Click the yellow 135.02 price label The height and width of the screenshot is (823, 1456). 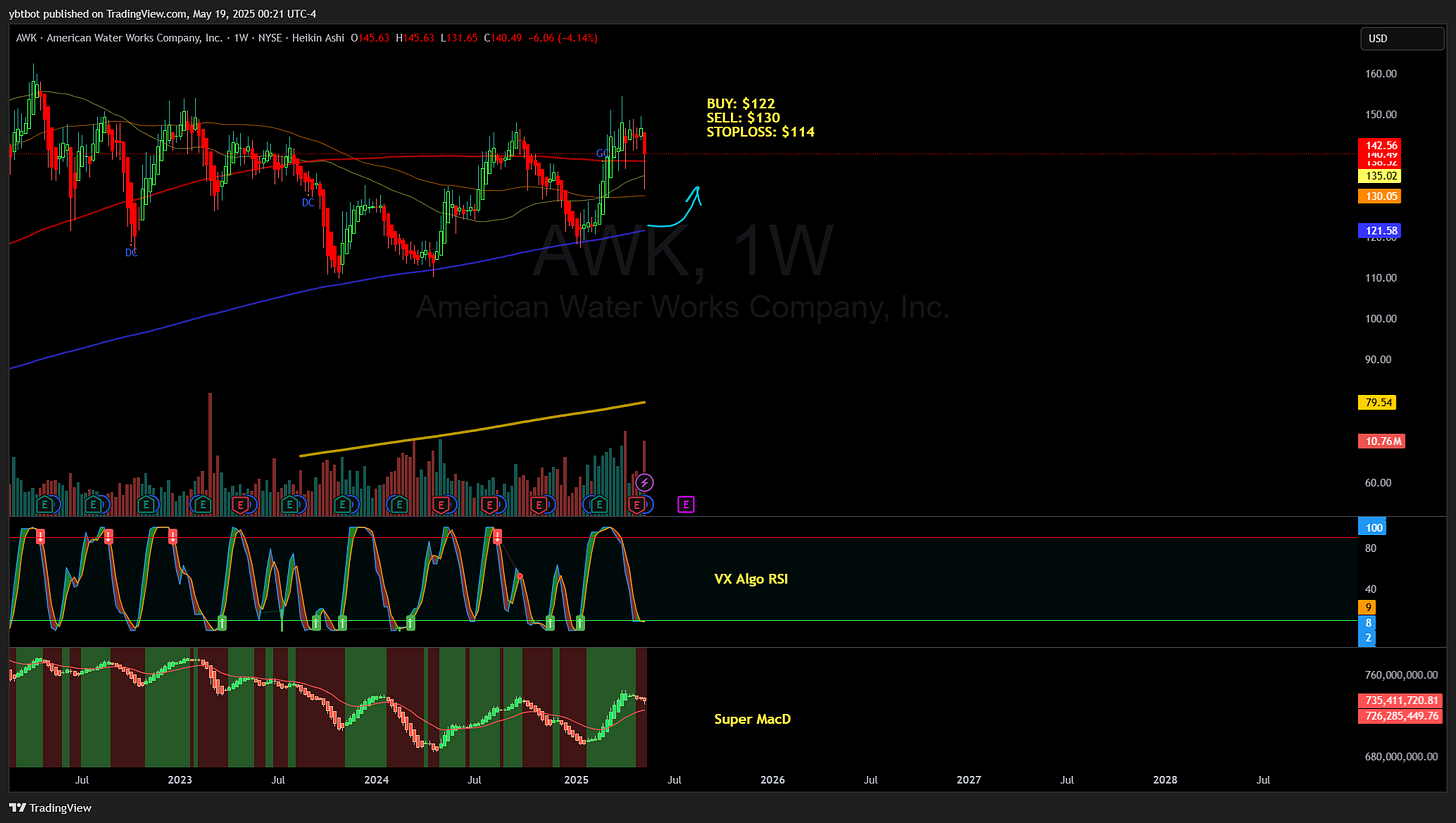click(x=1378, y=176)
